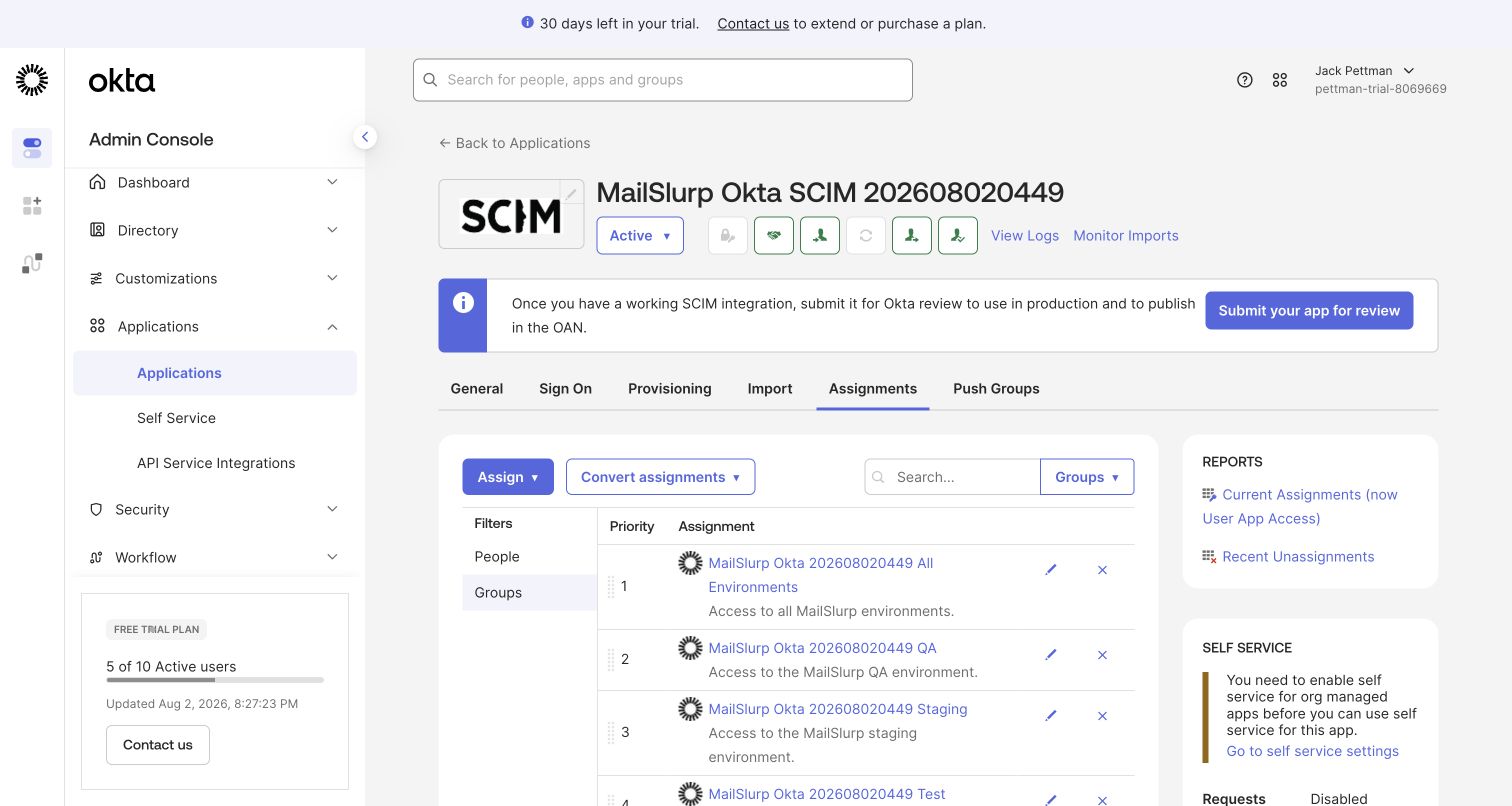The width and height of the screenshot is (1512, 806).
Task: Click the import users icon
Action: pos(820,236)
